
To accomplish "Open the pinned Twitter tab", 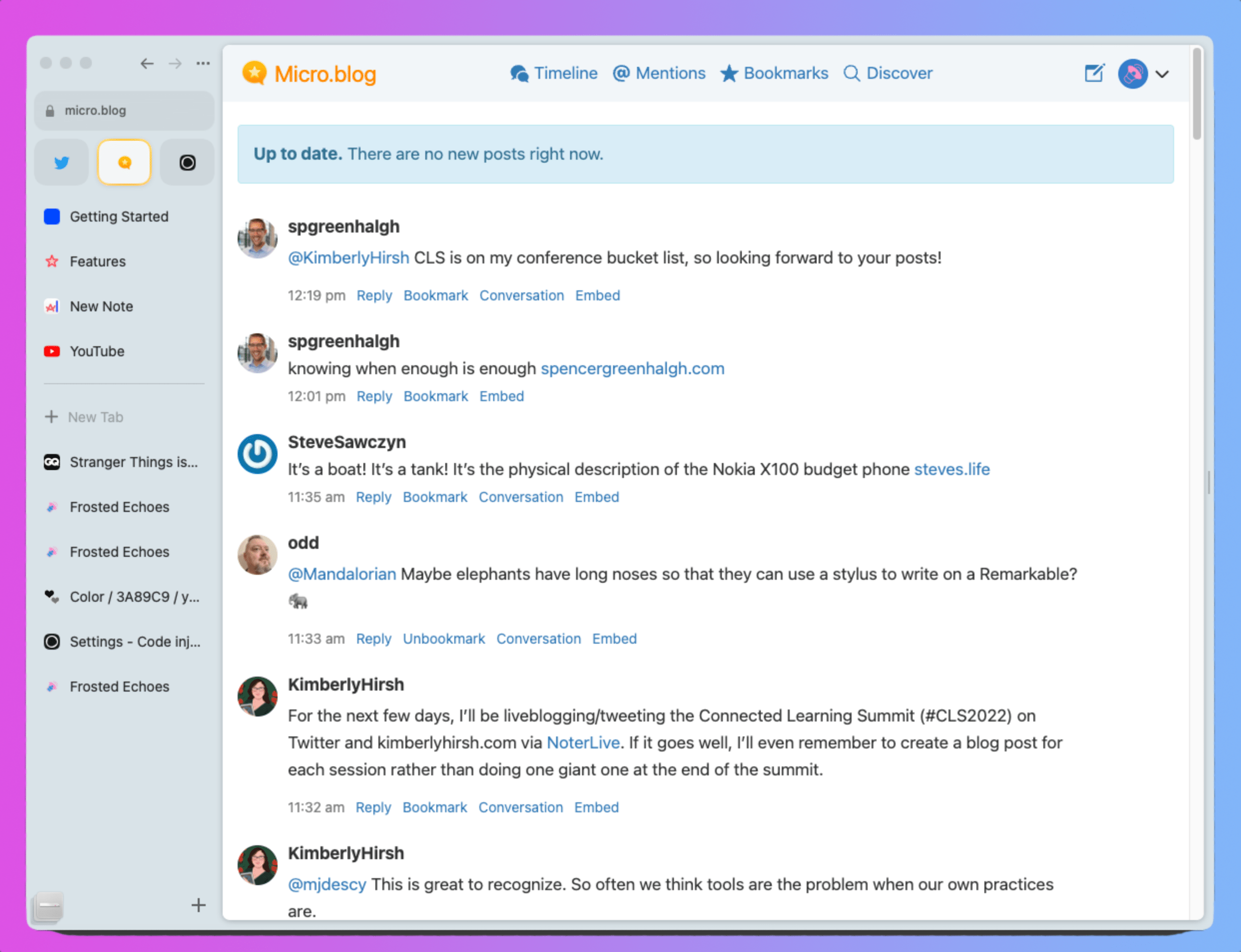I will click(x=61, y=163).
